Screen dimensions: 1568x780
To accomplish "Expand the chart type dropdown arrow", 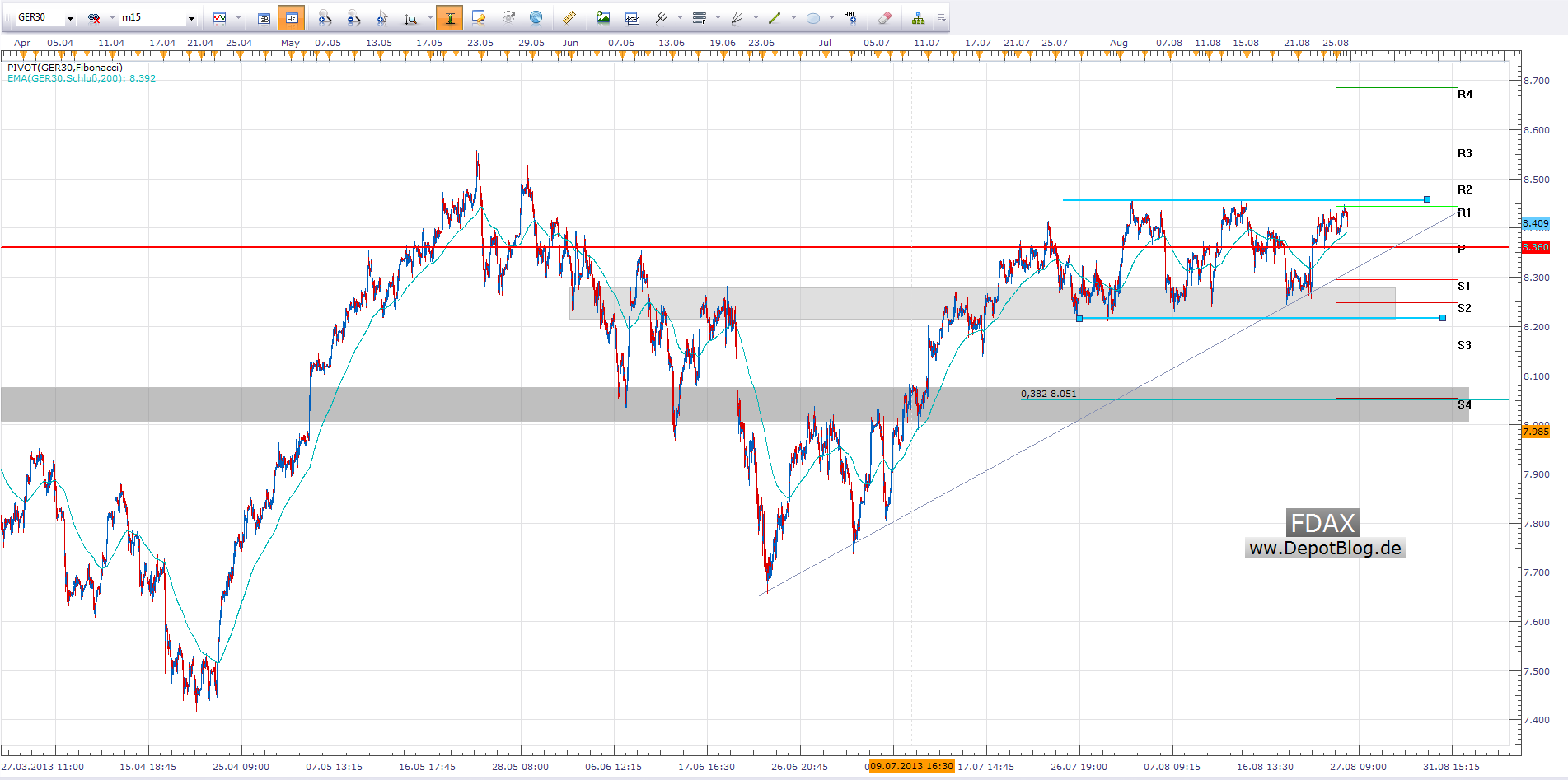I will click(238, 17).
